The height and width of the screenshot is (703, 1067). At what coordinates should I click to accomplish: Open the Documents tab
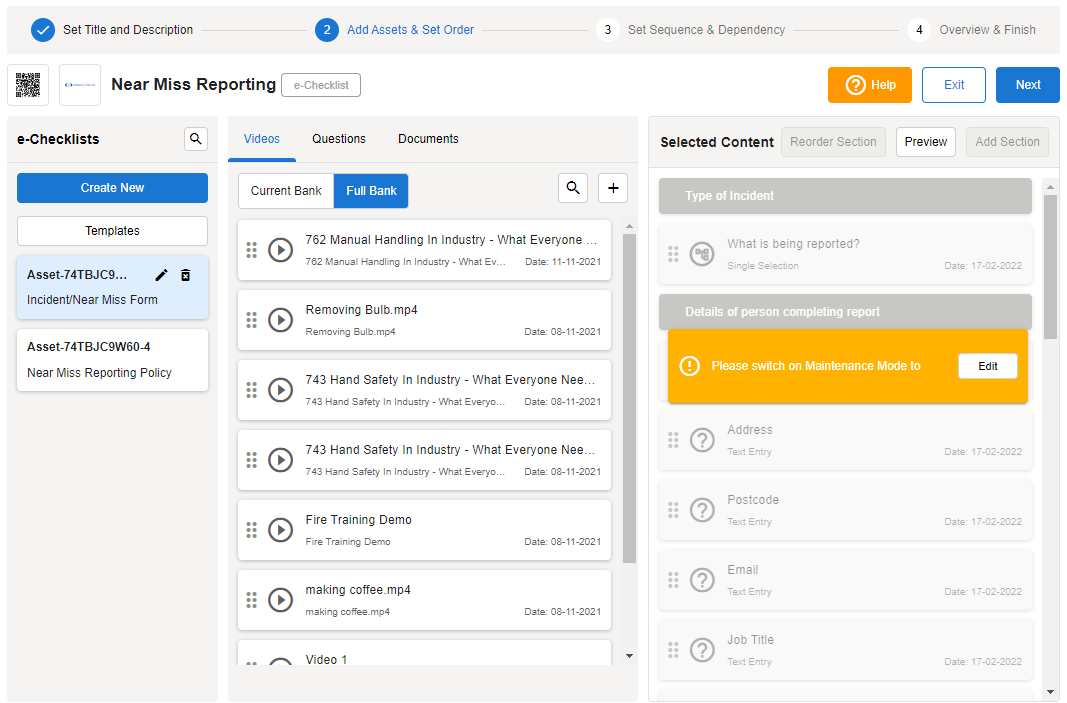428,139
